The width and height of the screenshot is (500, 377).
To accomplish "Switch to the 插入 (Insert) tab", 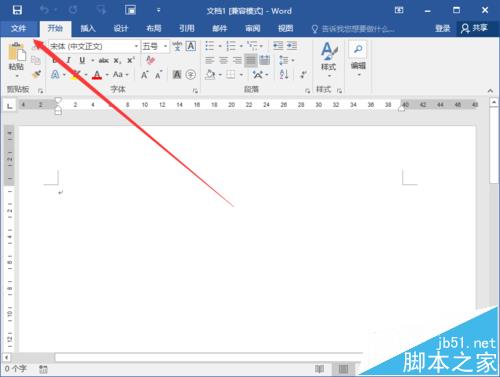I will tap(88, 28).
